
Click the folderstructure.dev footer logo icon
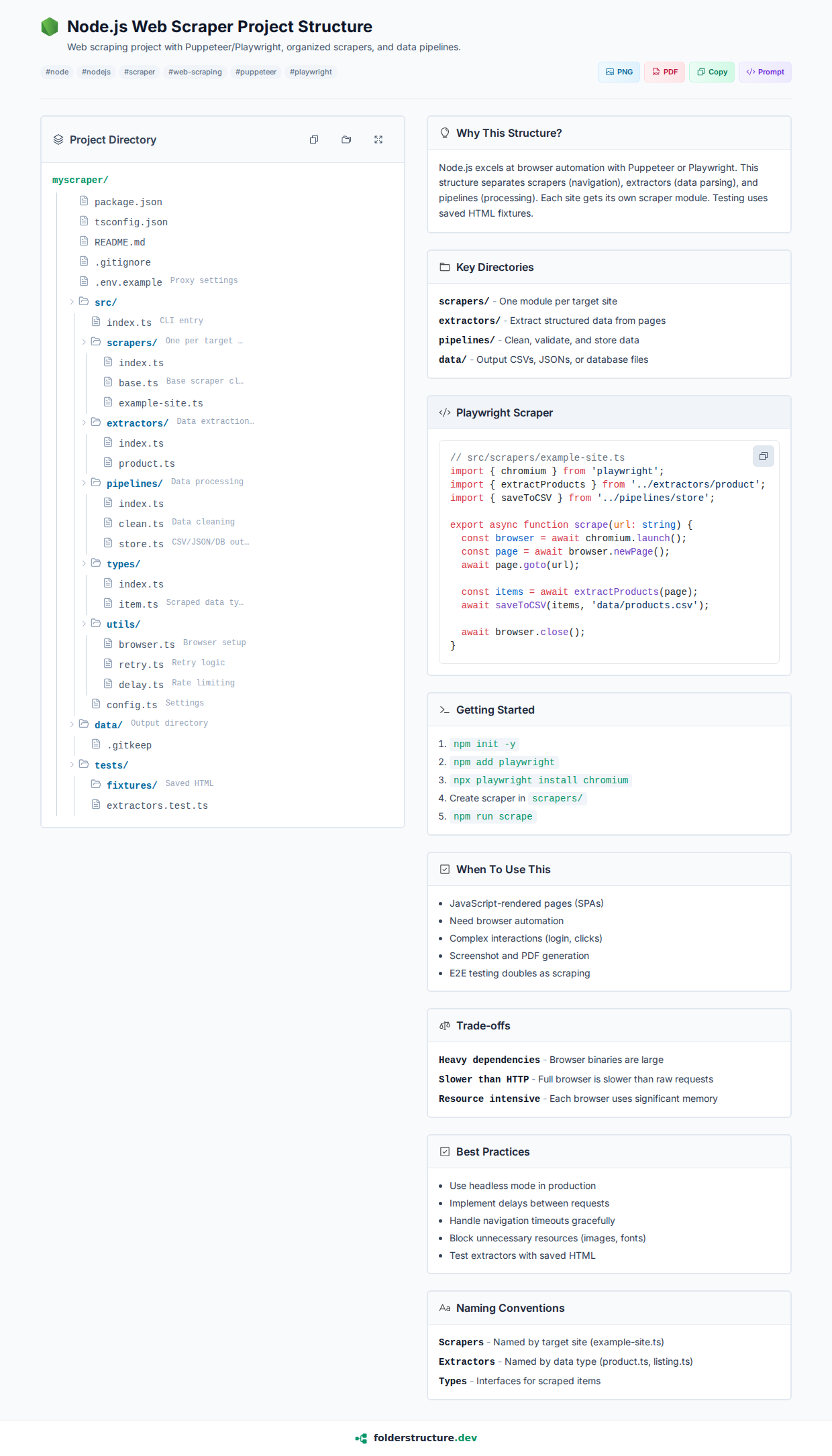[362, 1438]
